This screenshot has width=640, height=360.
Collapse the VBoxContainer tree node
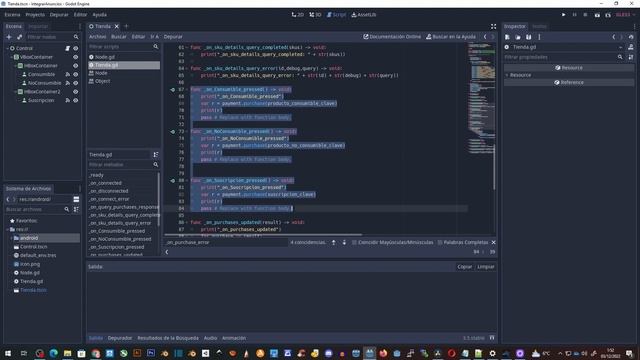coord(11,57)
